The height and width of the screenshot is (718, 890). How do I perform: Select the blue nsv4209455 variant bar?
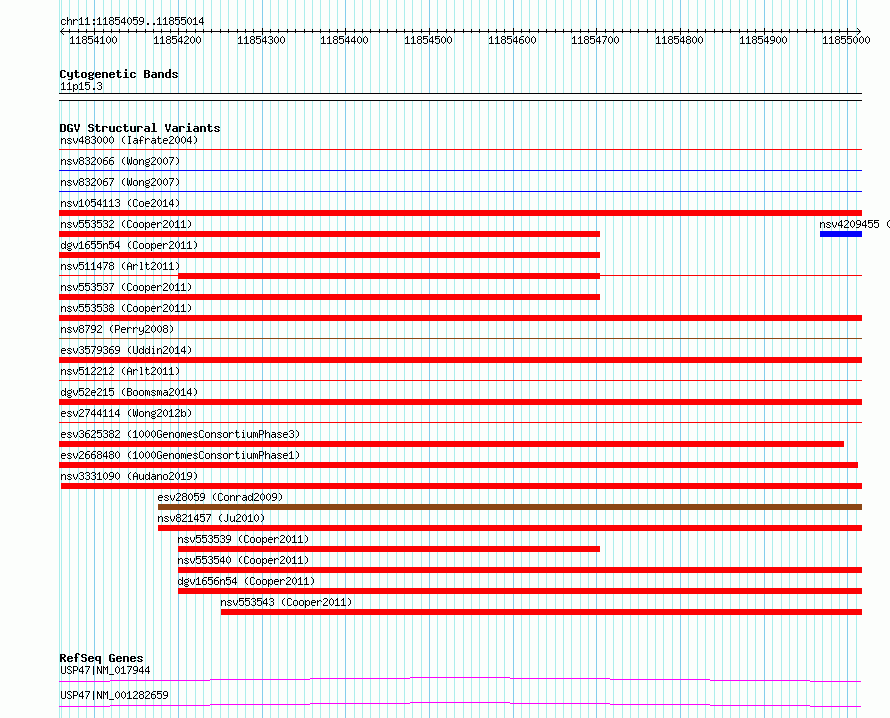coord(841,234)
